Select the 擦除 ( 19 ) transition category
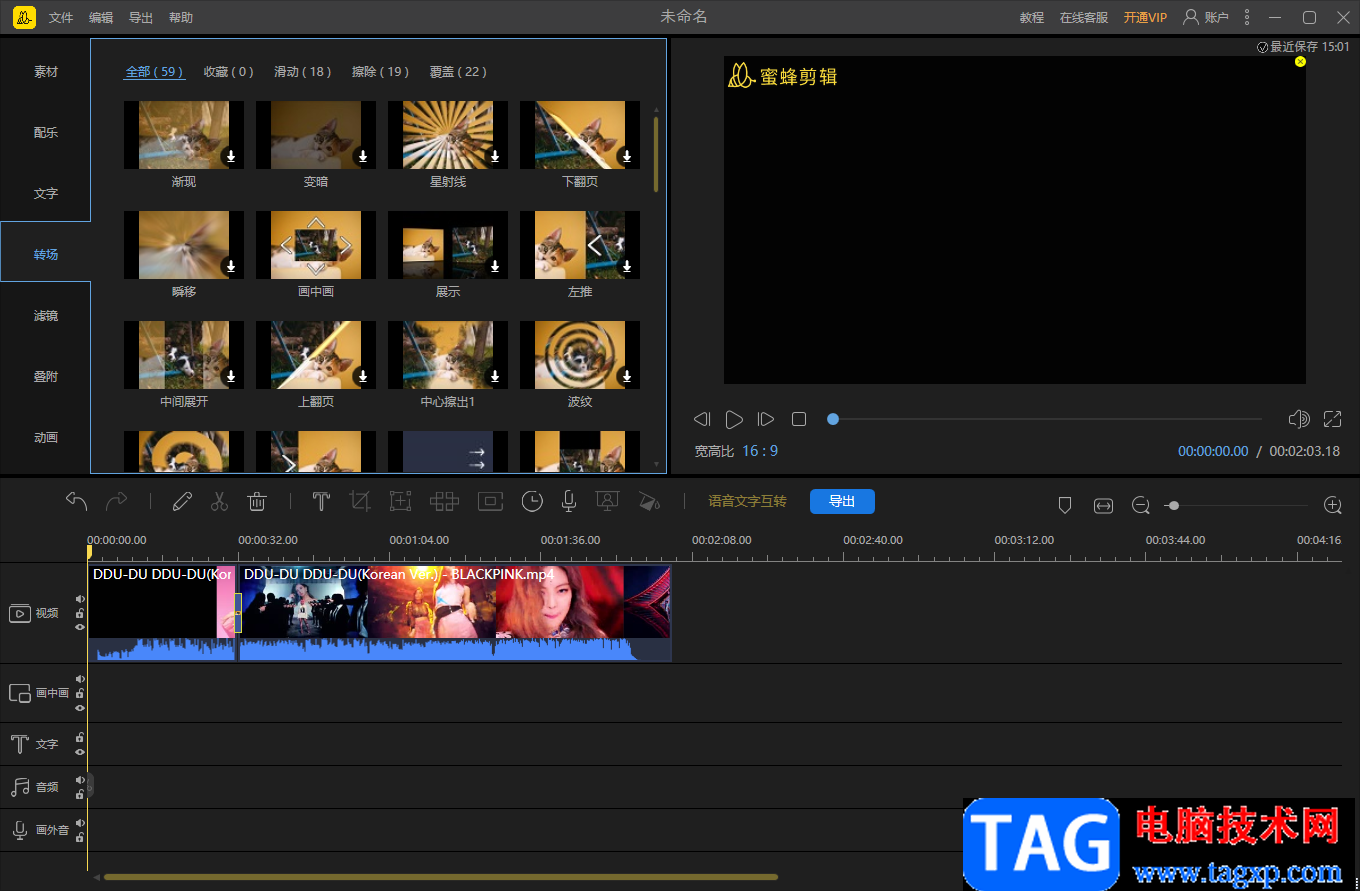Image resolution: width=1360 pixels, height=891 pixels. [380, 72]
